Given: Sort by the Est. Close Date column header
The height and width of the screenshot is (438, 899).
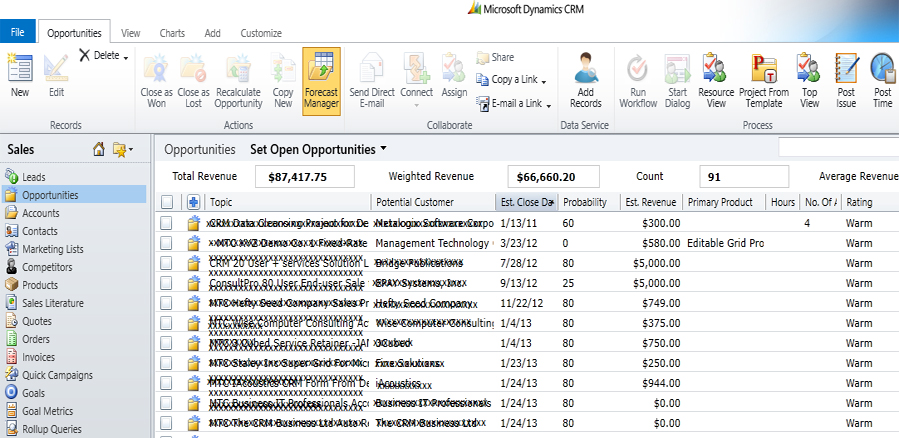Looking at the screenshot, I should (x=526, y=202).
